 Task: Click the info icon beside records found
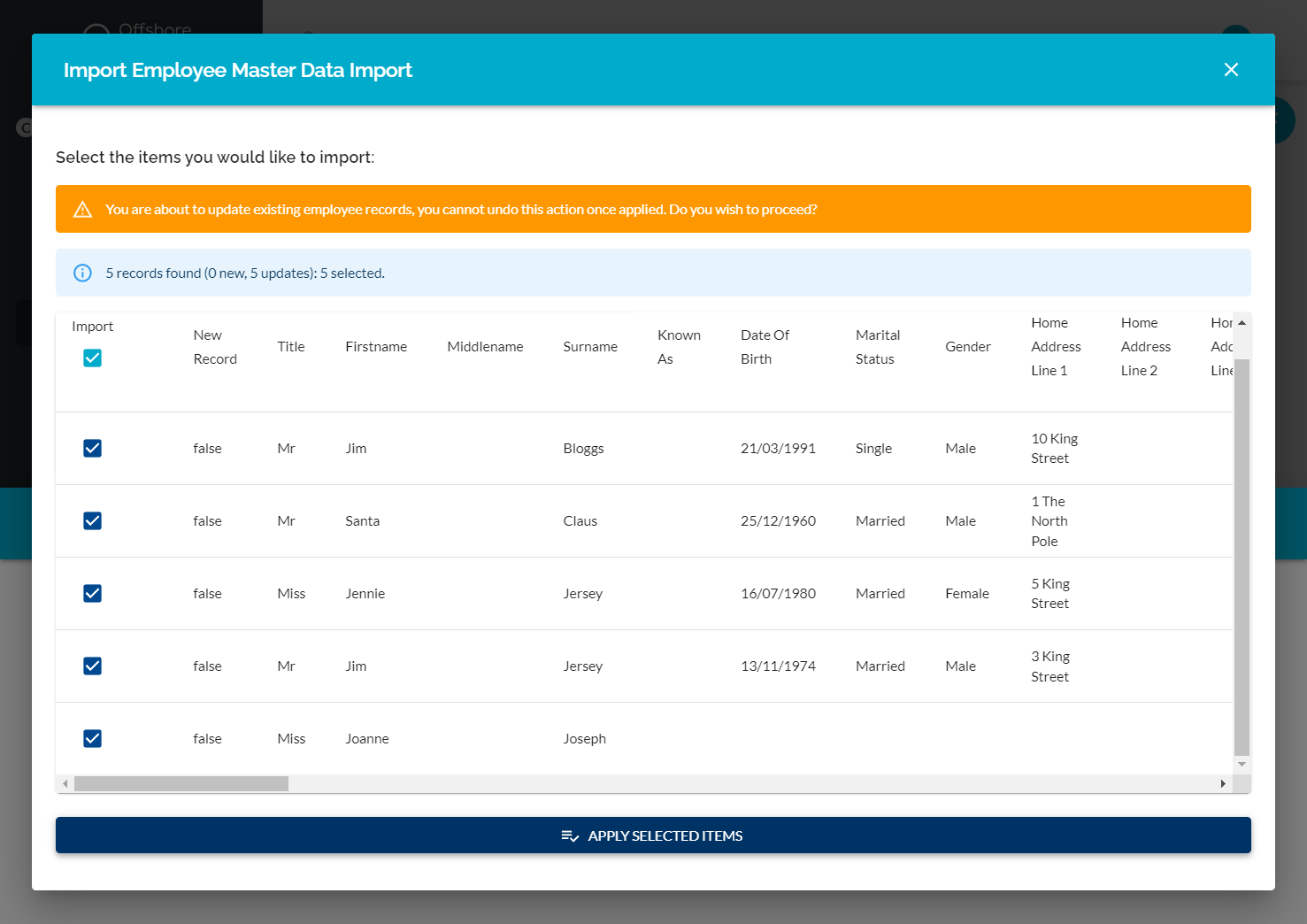point(82,273)
